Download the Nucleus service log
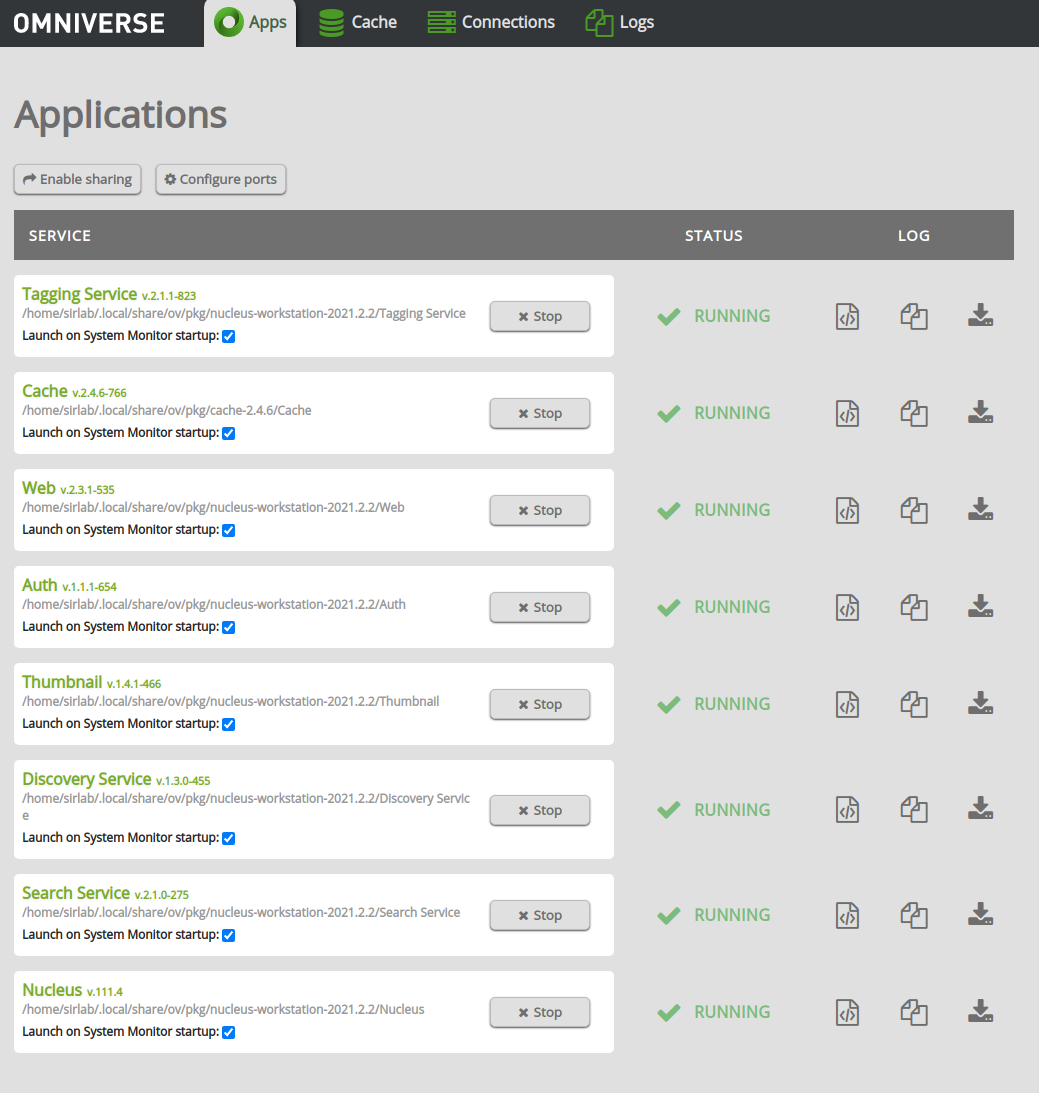Viewport: 1039px width, 1093px height. coord(981,1012)
